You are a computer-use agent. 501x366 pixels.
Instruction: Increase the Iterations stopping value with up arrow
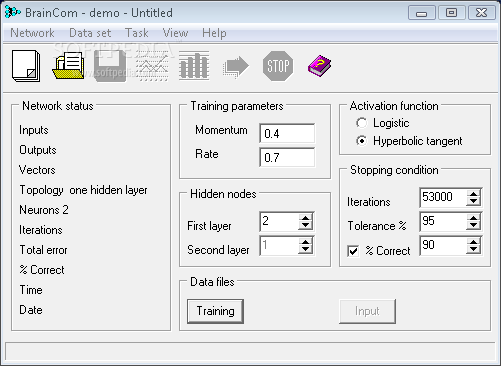[474, 193]
